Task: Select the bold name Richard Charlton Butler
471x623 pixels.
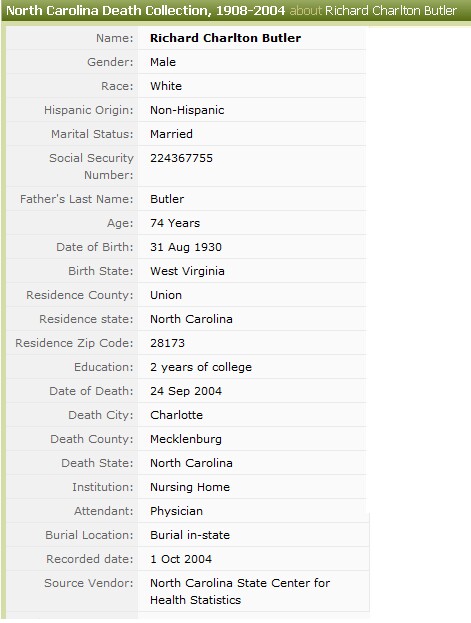Action: [225, 38]
